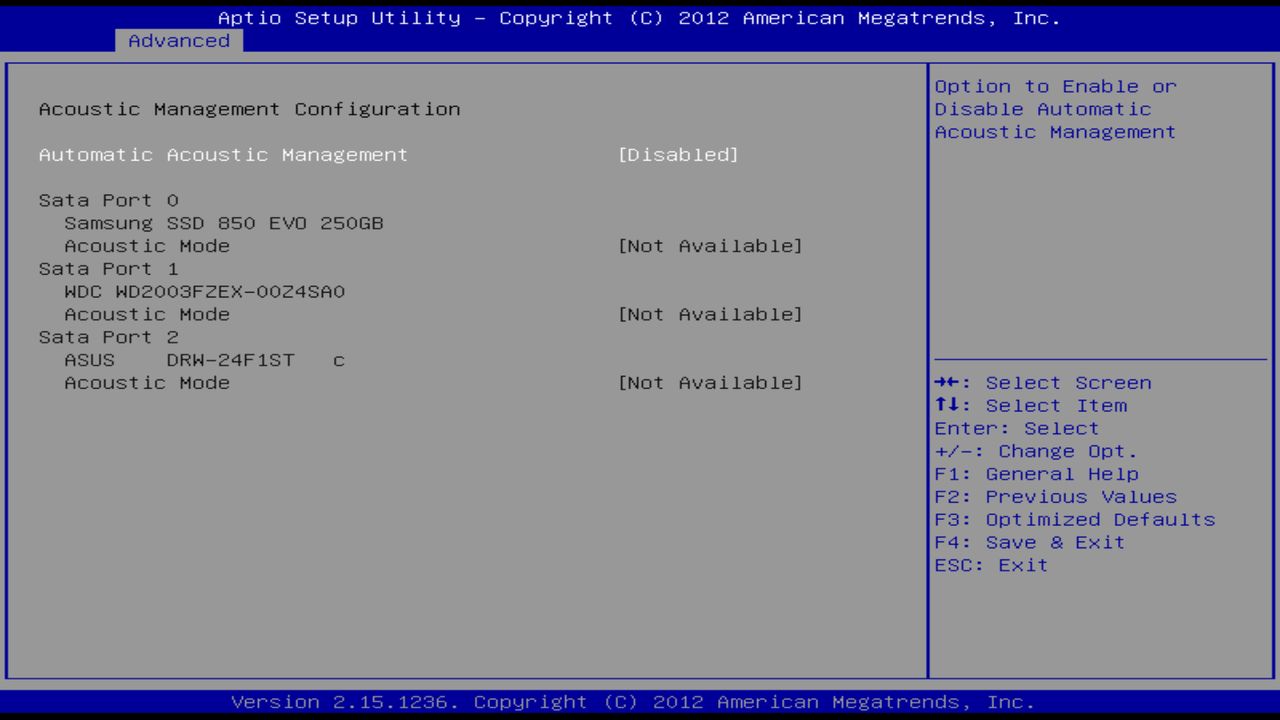Click the help description panel text
Viewport: 1280px width, 720px height.
coord(1052,109)
